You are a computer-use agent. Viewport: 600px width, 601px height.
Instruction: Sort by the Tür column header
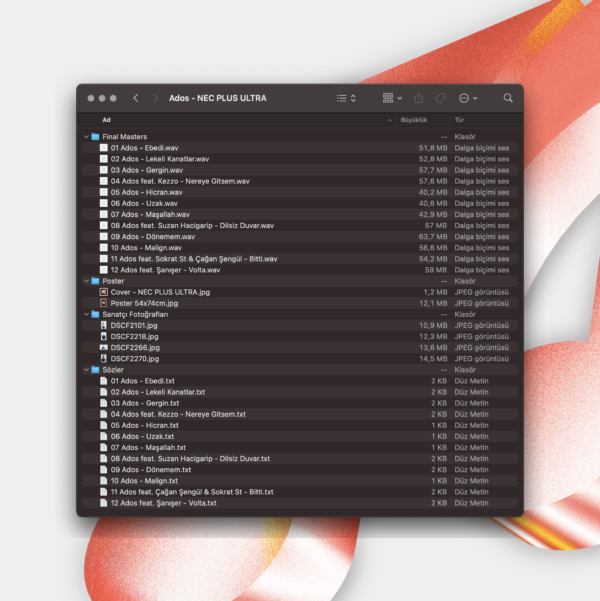point(459,120)
